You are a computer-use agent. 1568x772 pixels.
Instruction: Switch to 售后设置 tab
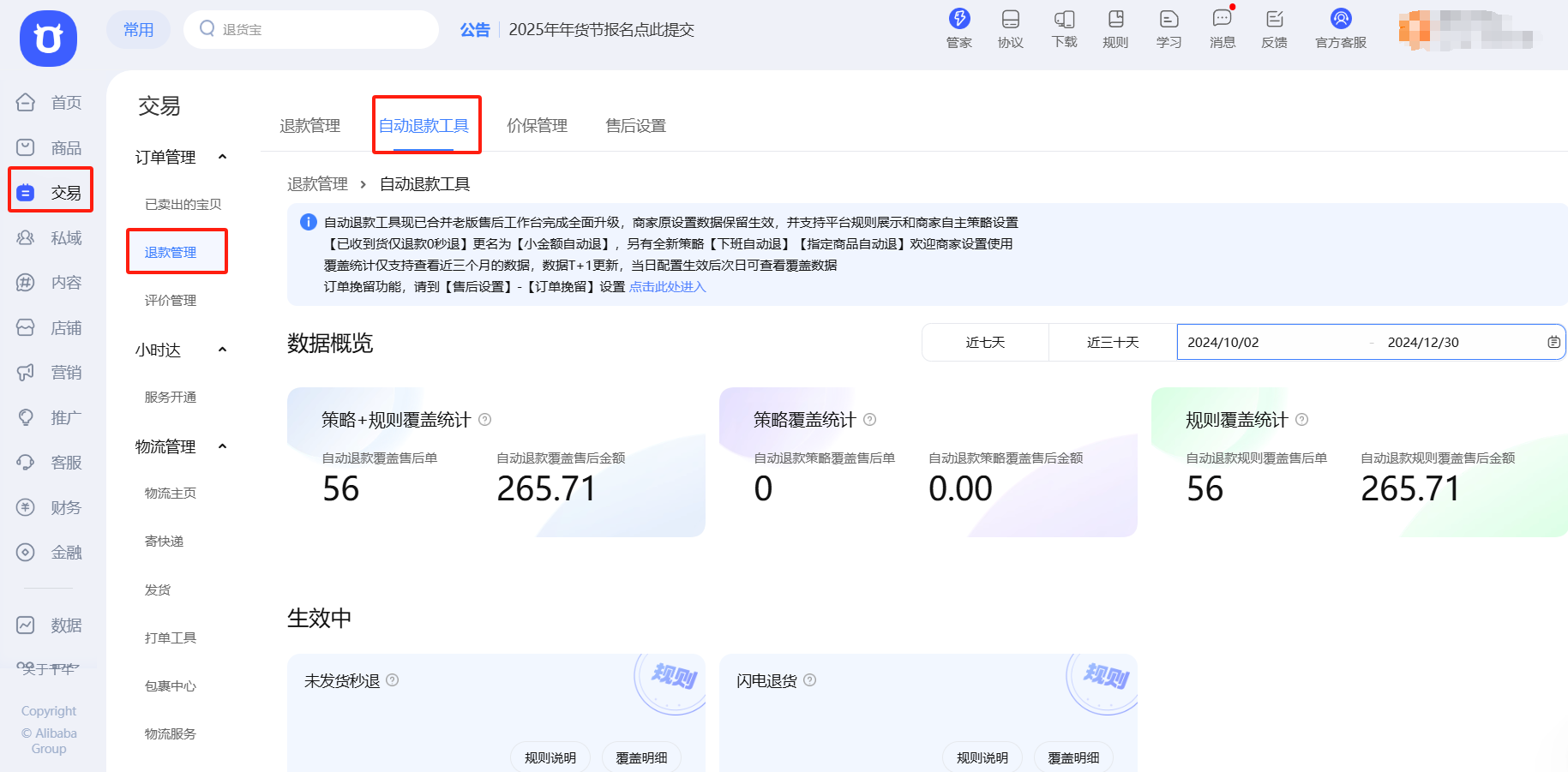tap(635, 126)
